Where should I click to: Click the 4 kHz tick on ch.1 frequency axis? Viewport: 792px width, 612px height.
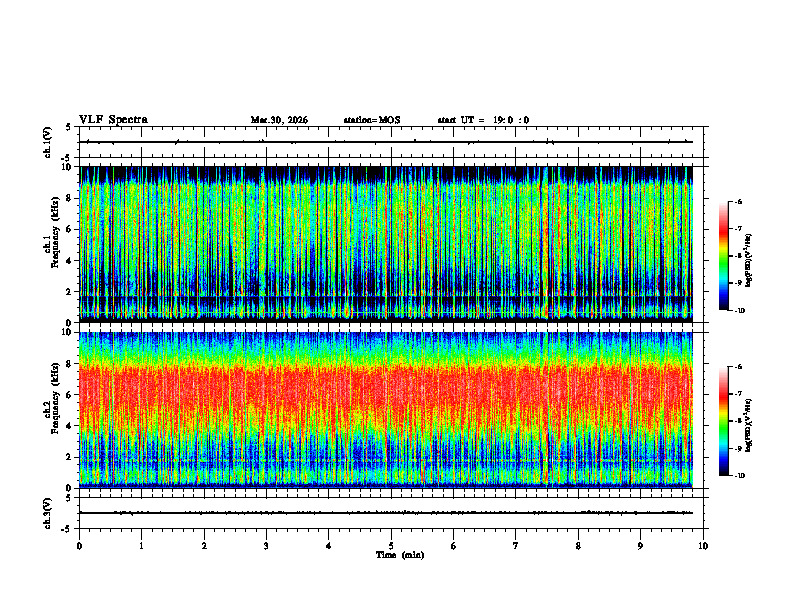(x=70, y=261)
